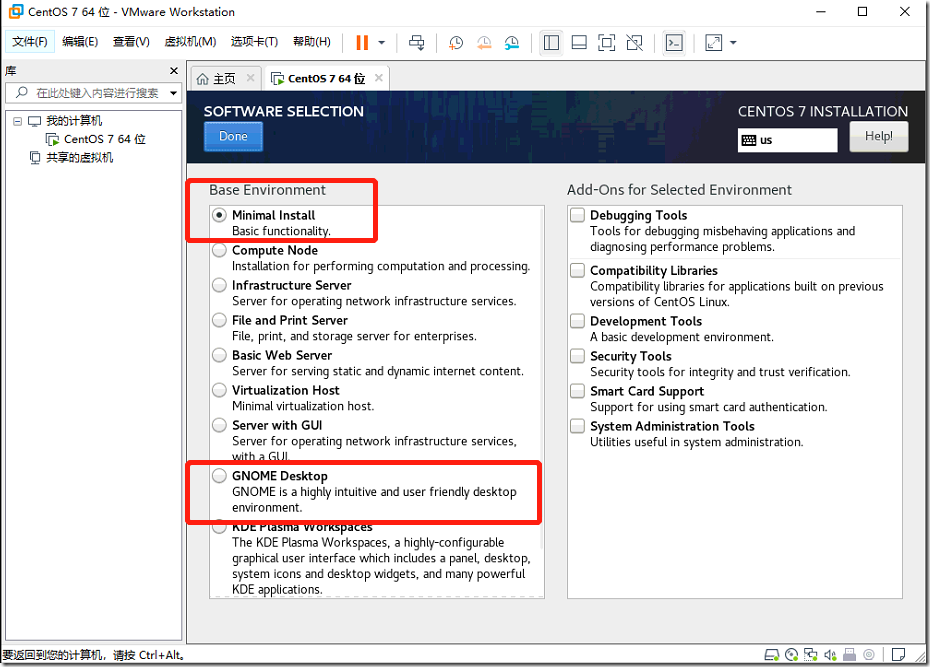930x667 pixels.
Task: Click the message log status bar icon
Action: point(898,655)
